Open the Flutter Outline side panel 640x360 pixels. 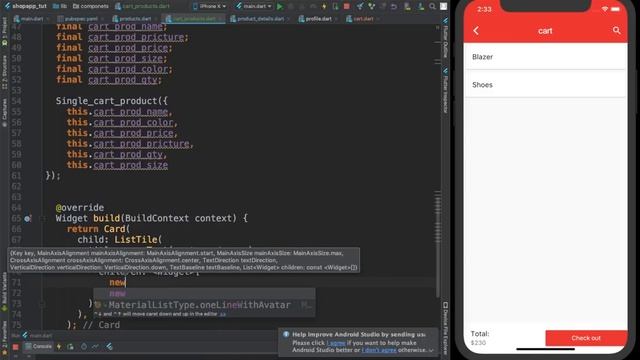[x=445, y=38]
